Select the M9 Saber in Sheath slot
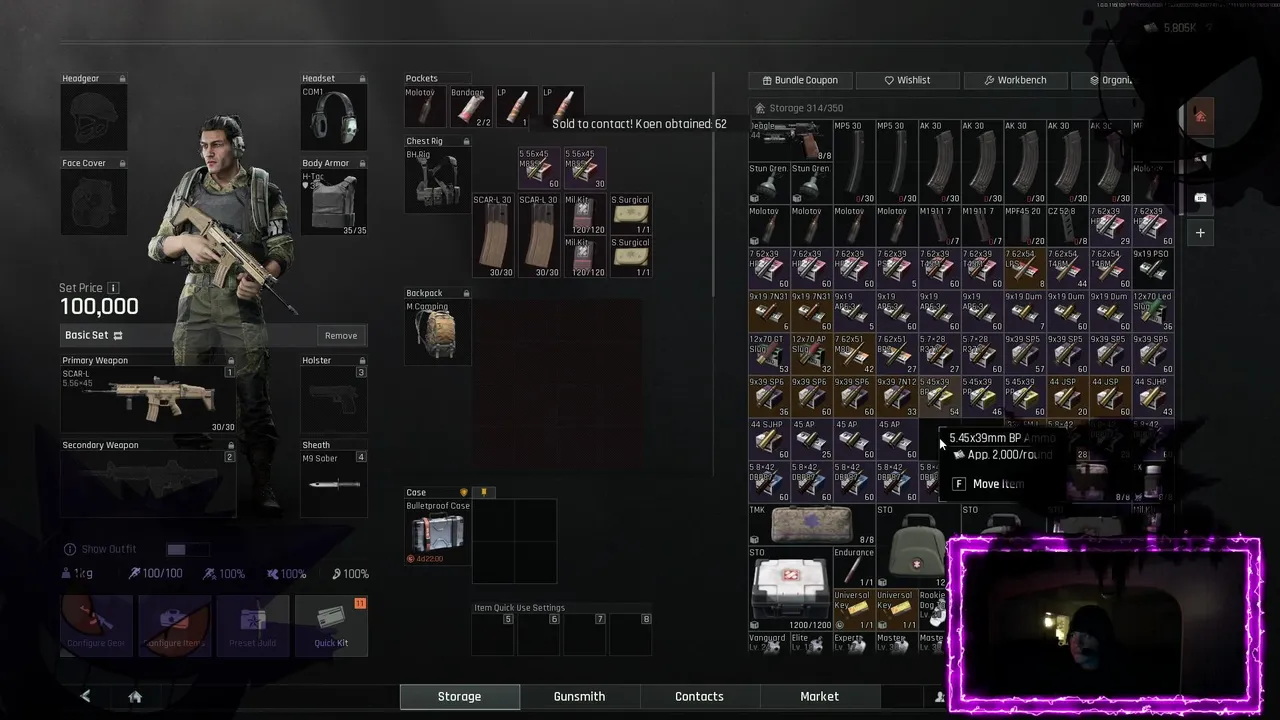The image size is (1280, 720). [333, 484]
